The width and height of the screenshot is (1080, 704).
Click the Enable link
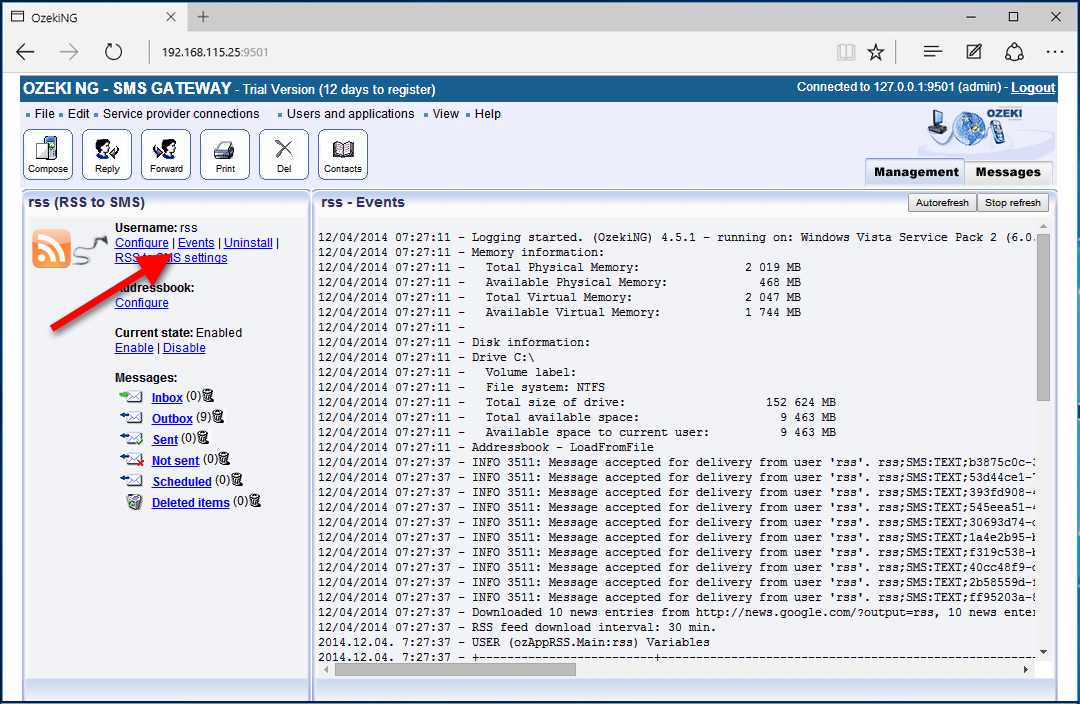[134, 348]
